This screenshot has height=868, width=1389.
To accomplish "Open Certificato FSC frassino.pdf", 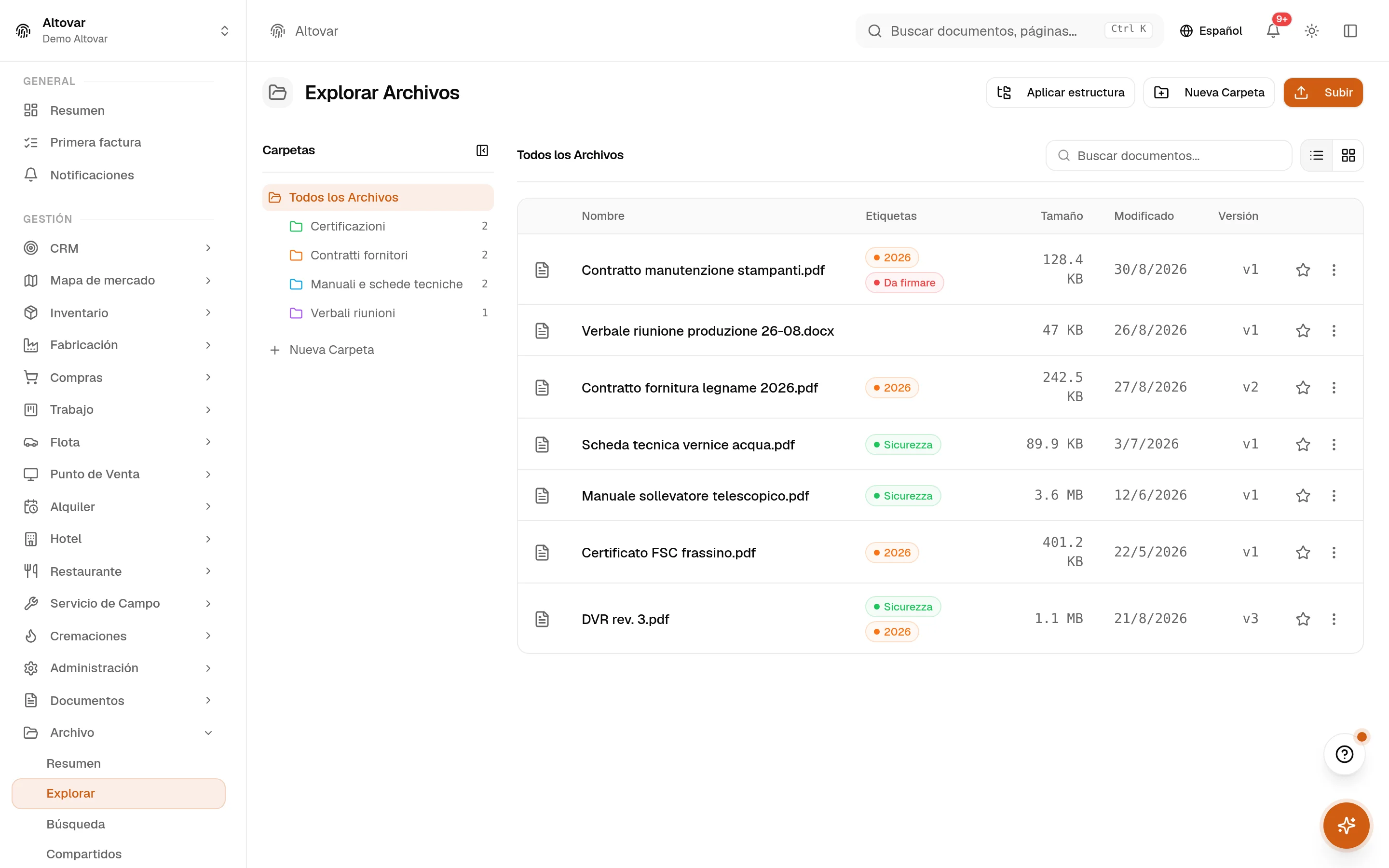I will [x=668, y=552].
